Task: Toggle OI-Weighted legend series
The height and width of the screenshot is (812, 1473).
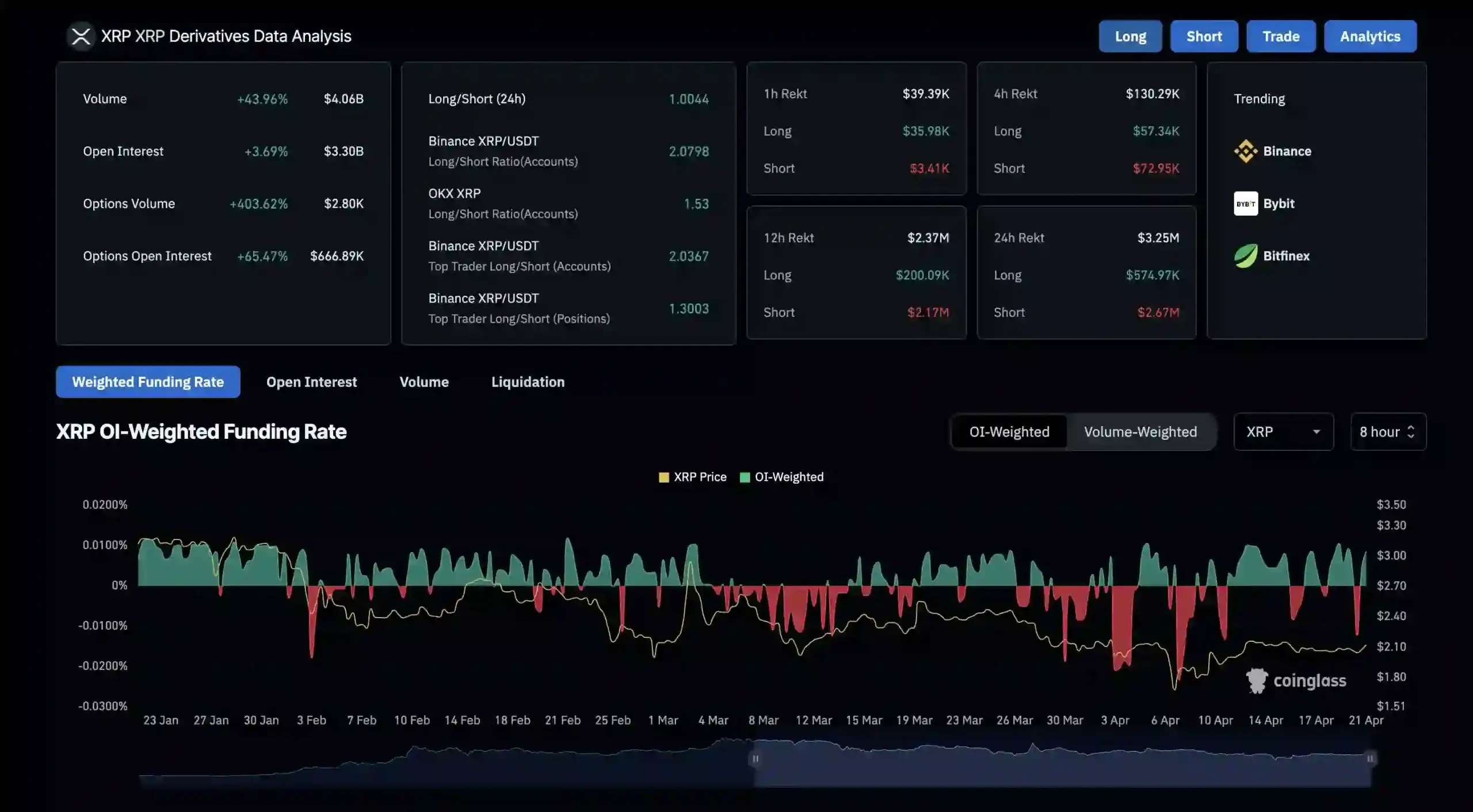Action: click(x=782, y=477)
